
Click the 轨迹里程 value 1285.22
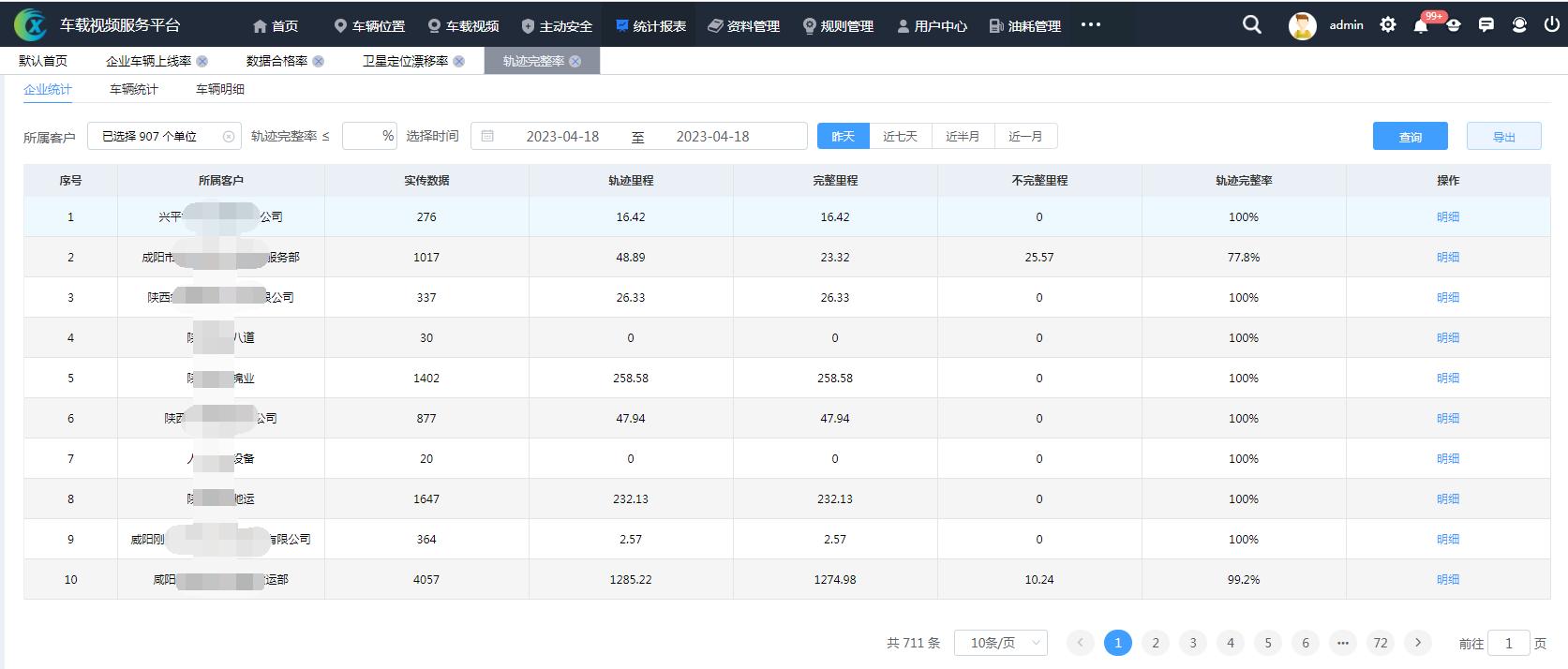[x=631, y=579]
